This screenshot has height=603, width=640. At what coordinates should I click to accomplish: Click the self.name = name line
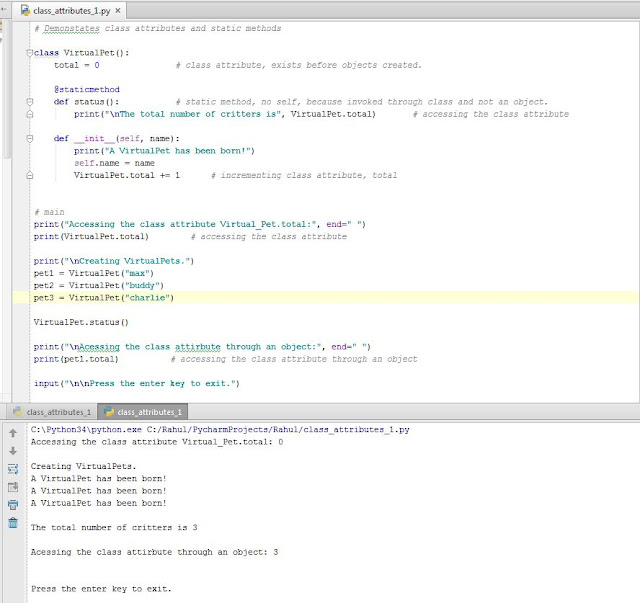click(114, 163)
